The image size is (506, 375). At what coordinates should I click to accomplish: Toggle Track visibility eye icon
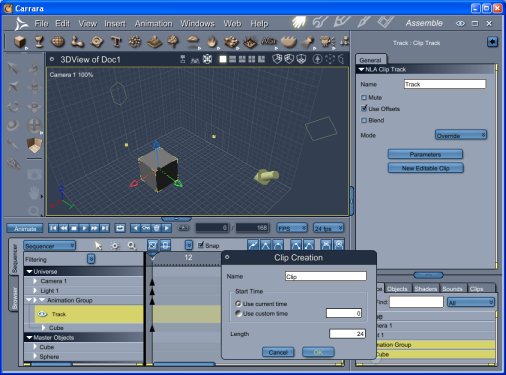(42, 314)
